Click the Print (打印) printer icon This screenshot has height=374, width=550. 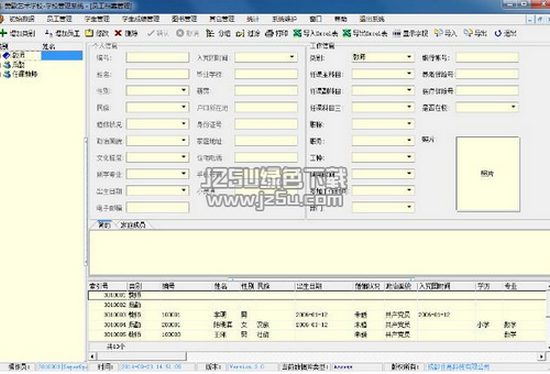[x=269, y=33]
